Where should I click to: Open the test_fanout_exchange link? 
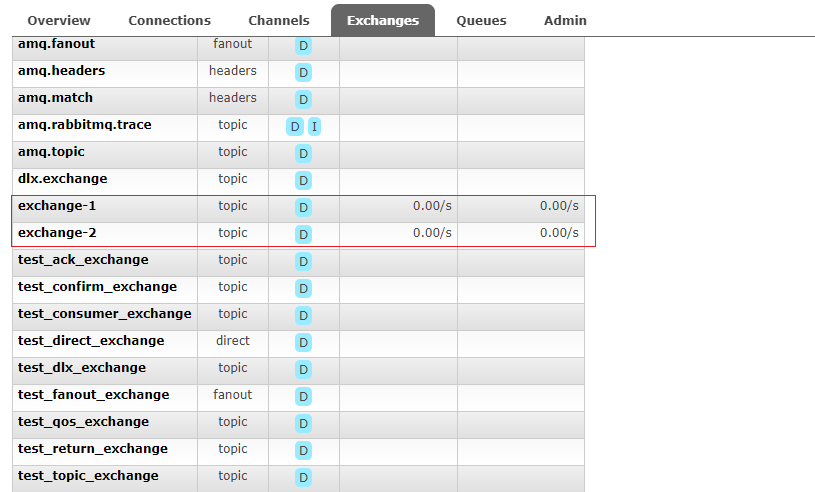click(94, 395)
